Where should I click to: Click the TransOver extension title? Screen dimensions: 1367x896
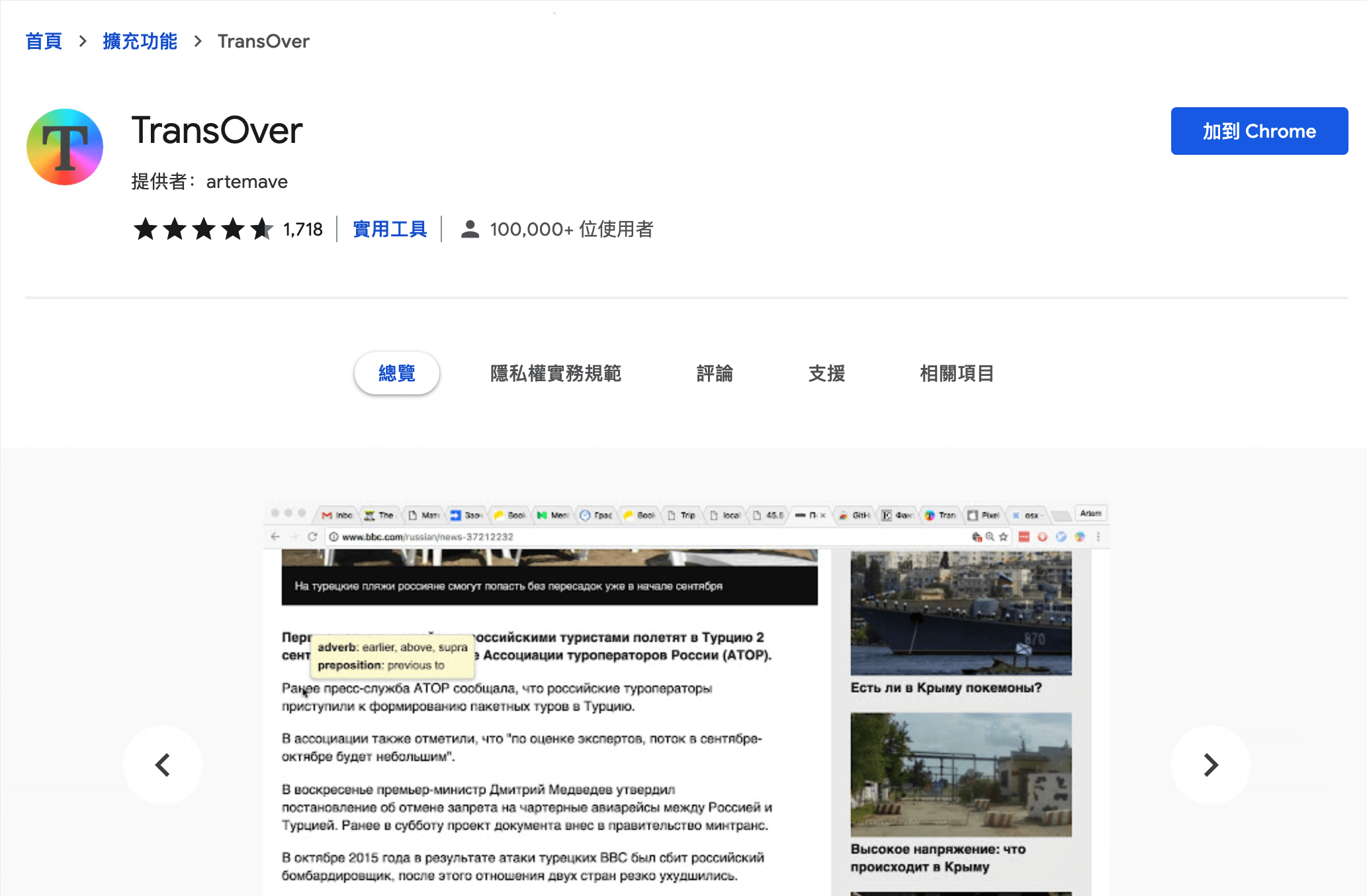tap(217, 130)
